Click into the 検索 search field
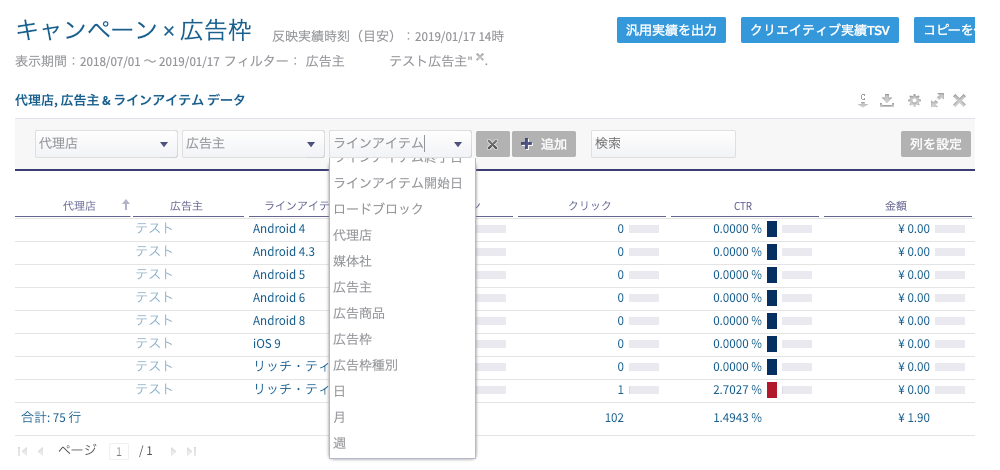1000x470 pixels. [663, 144]
